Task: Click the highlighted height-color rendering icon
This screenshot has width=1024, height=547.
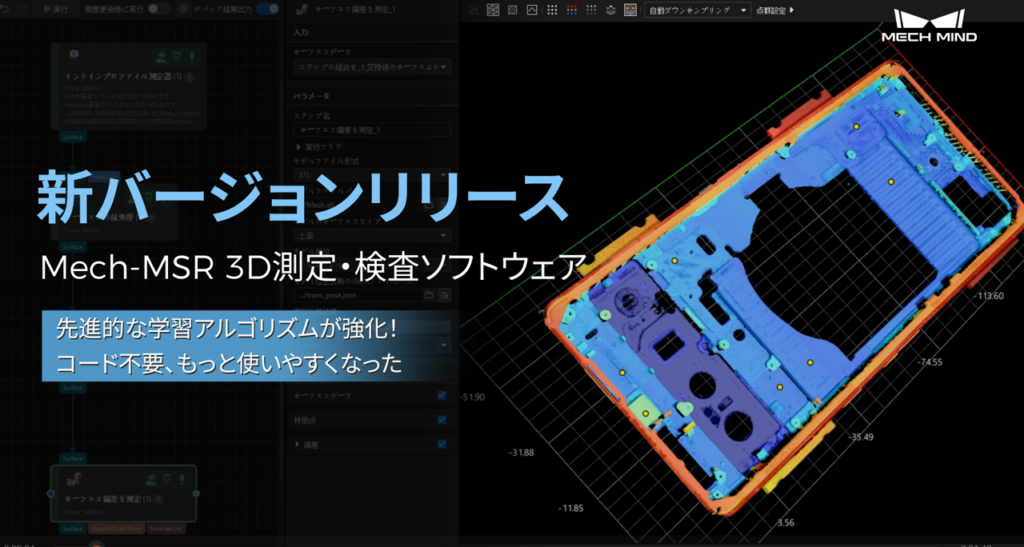Action: coord(630,10)
